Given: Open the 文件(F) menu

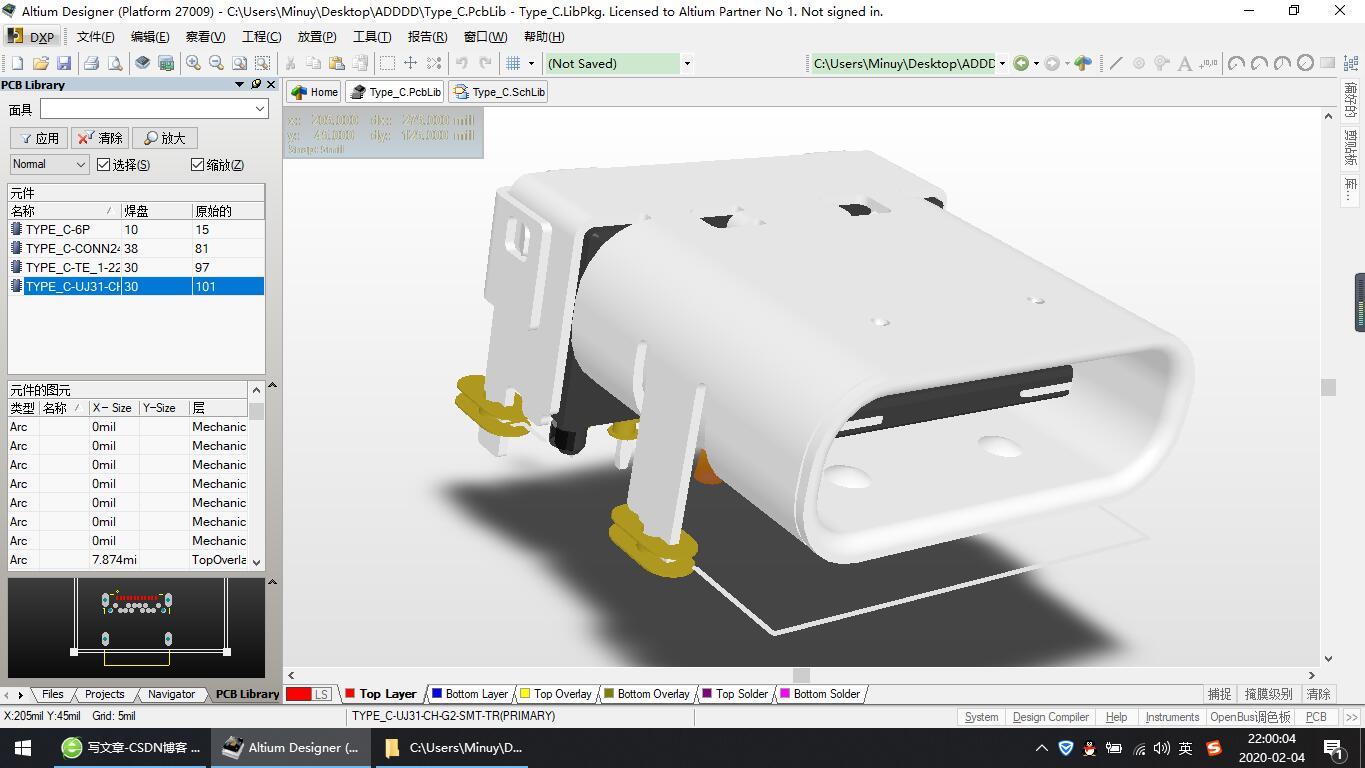Looking at the screenshot, I should tap(96, 37).
